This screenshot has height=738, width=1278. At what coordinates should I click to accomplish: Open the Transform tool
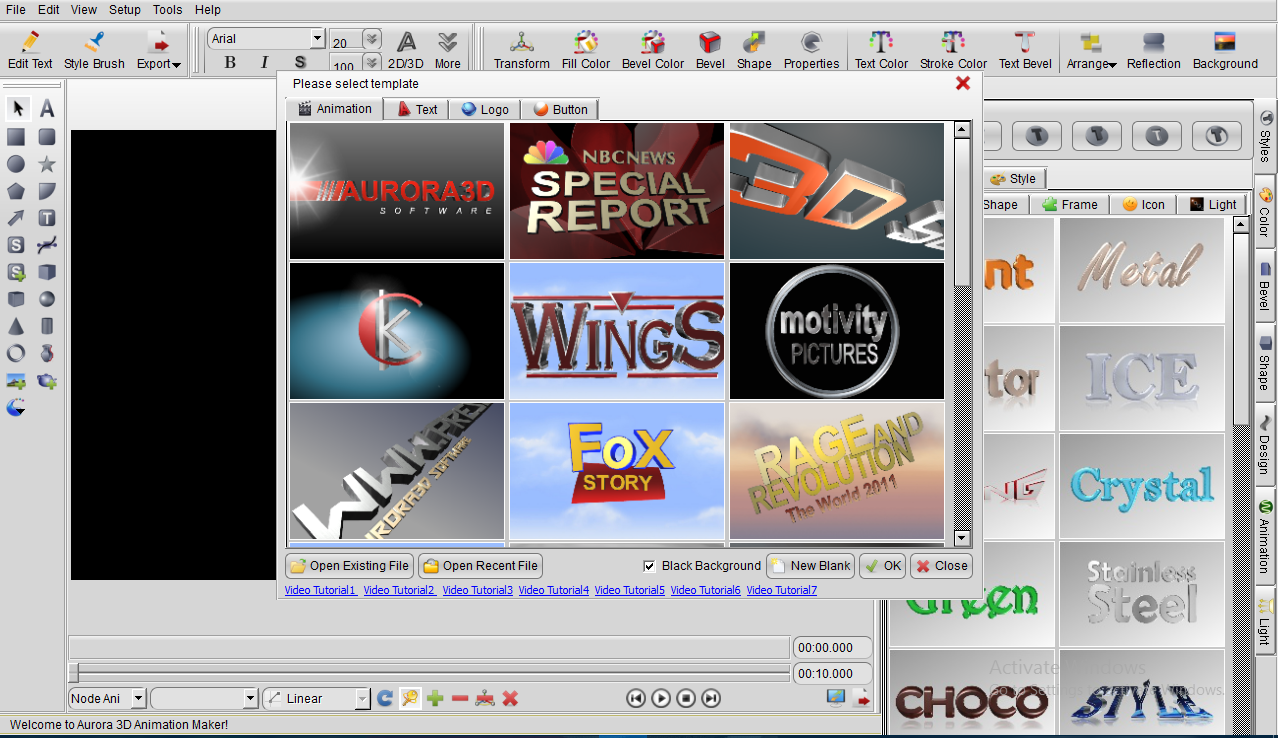[522, 50]
